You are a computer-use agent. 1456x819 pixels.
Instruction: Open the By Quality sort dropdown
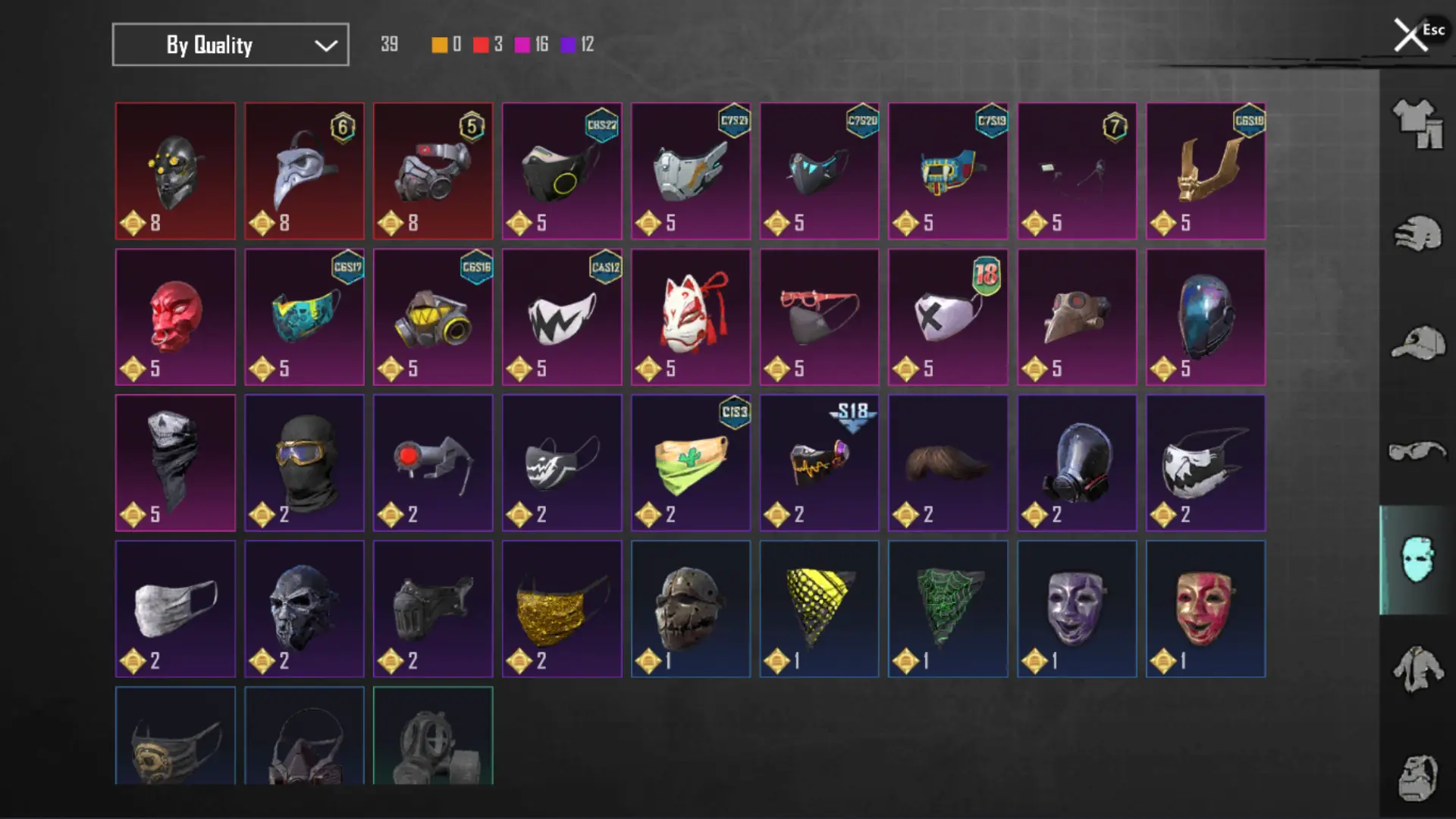[231, 45]
